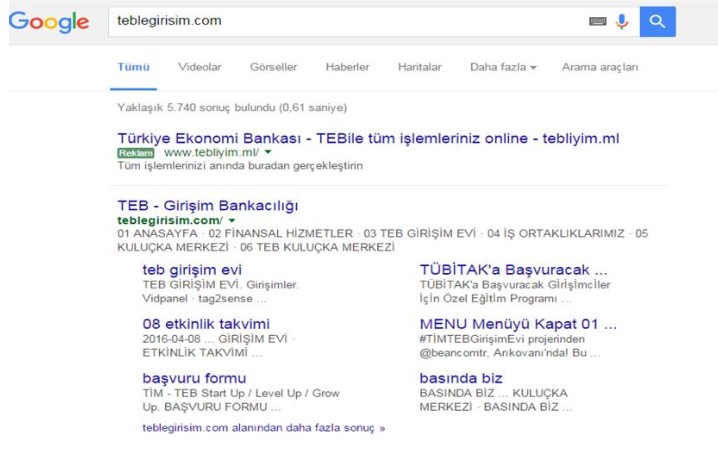Click teblegirisim.com alanından daha fazla sonuç
Screen dimensions: 718x451
coord(264,428)
